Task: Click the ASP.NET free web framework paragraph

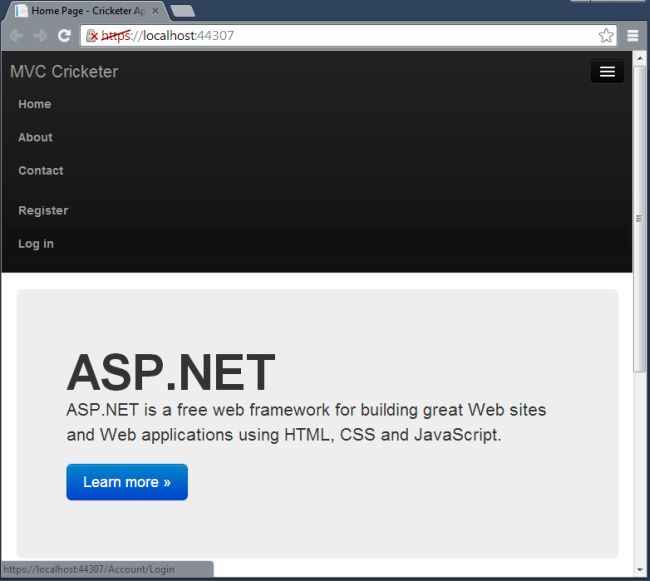Action: 306,422
